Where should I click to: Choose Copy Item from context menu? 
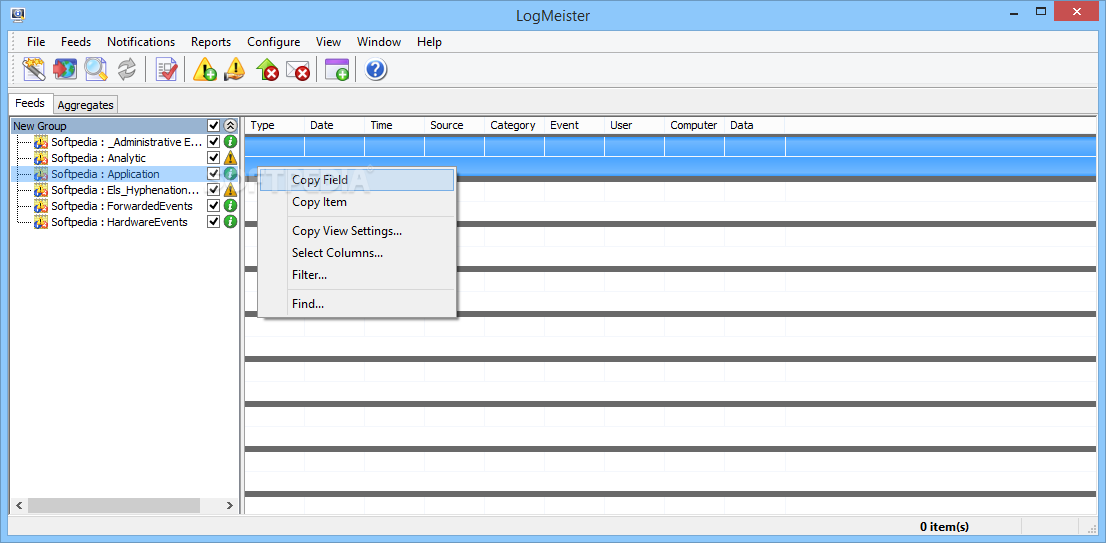pyautogui.click(x=357, y=202)
